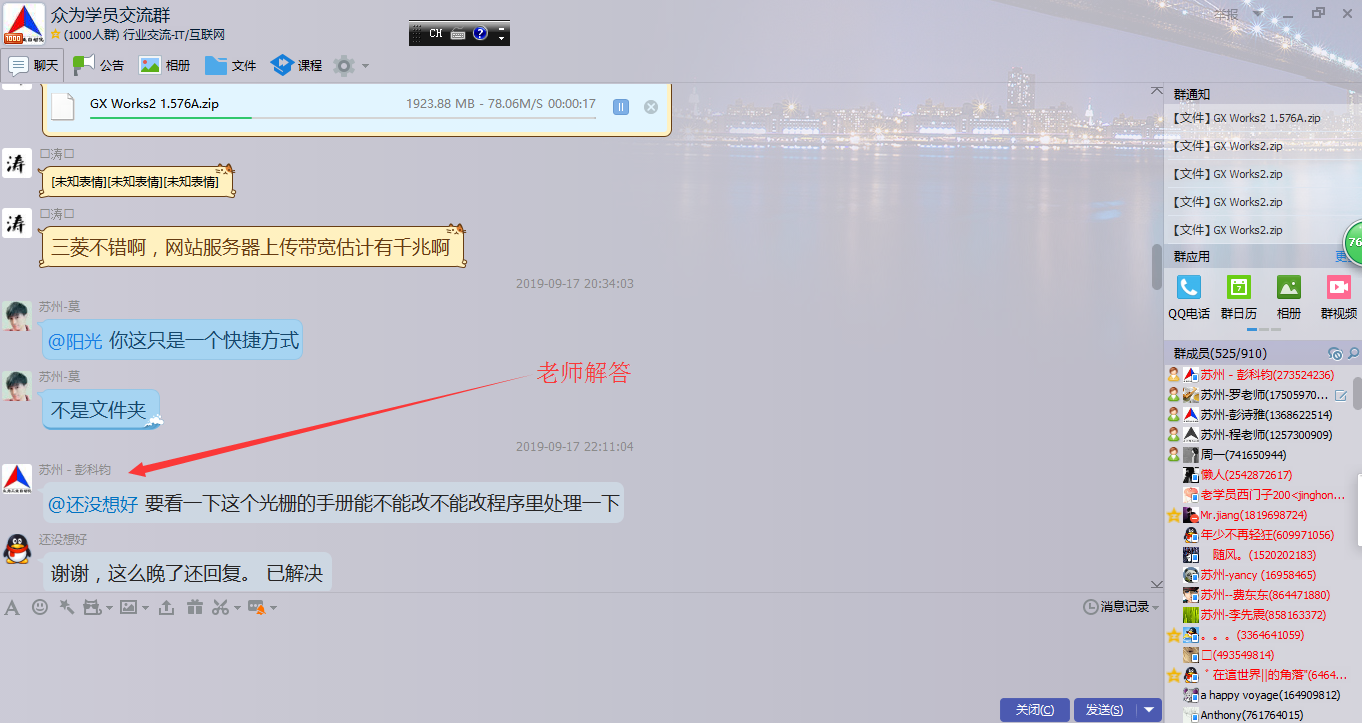Switch to the 公告 tab
The image size is (1362, 723).
coord(99,65)
